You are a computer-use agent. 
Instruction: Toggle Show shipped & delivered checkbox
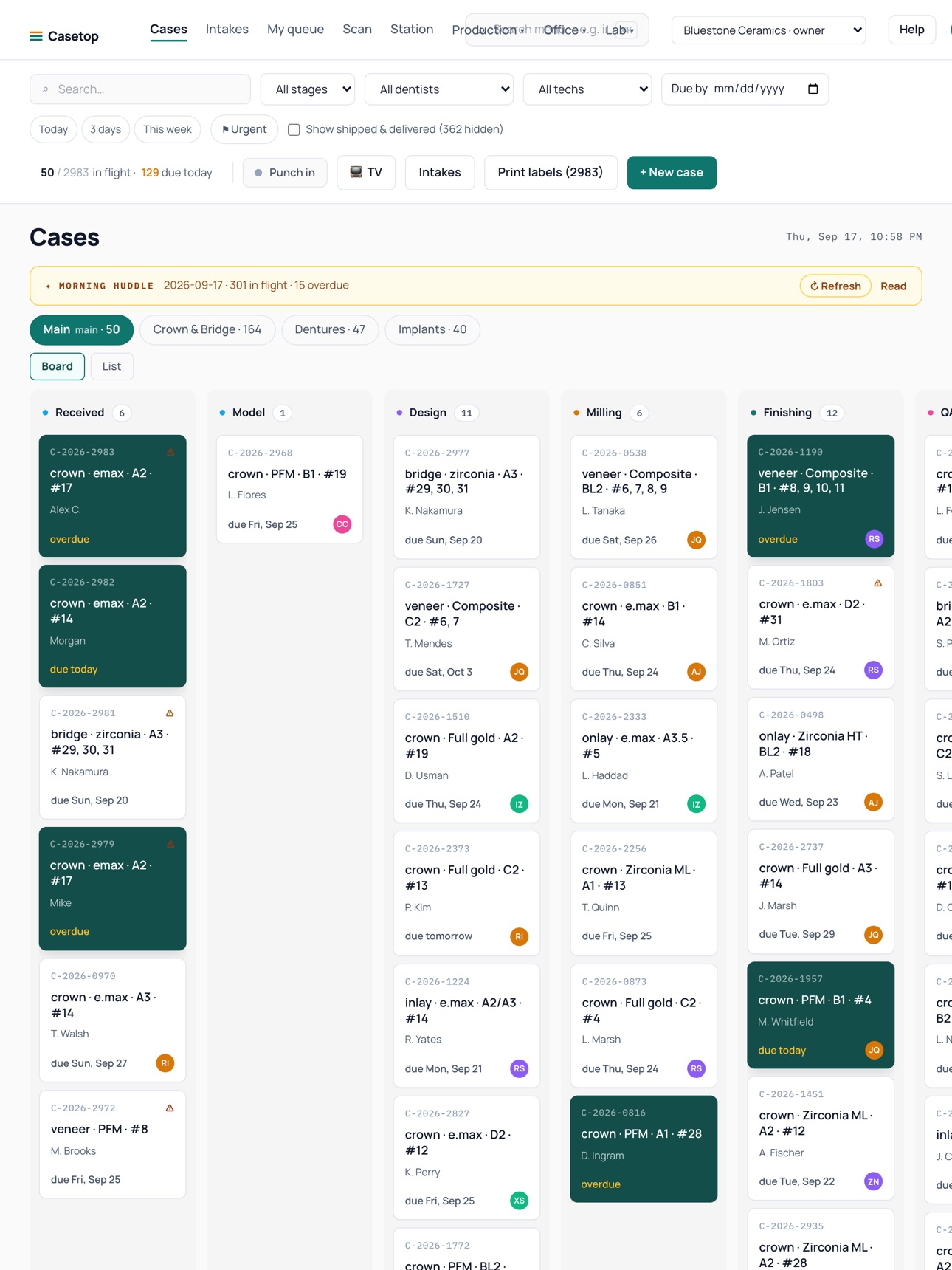[x=294, y=129]
